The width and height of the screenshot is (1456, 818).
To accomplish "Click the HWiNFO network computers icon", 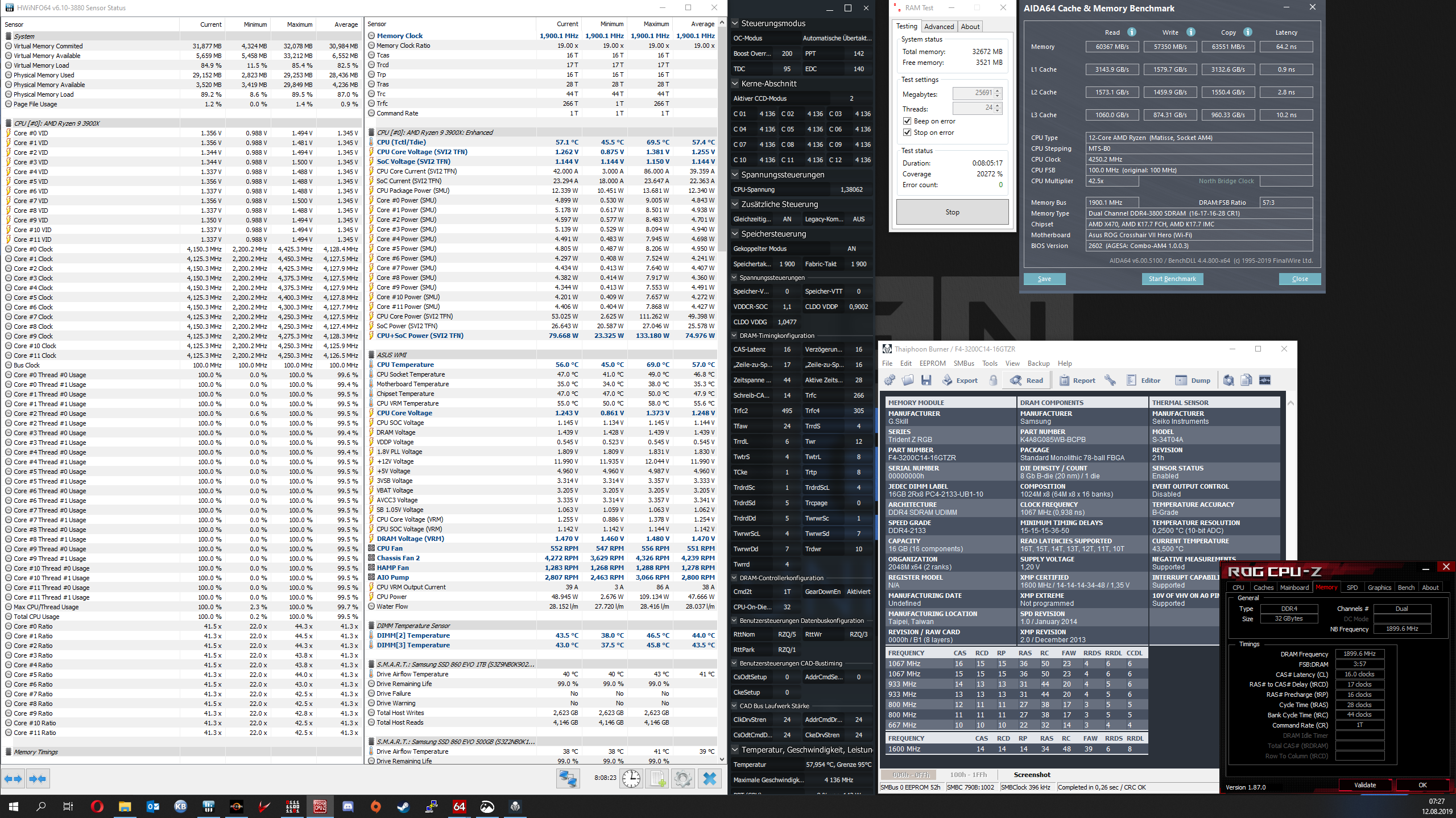I will click(568, 778).
